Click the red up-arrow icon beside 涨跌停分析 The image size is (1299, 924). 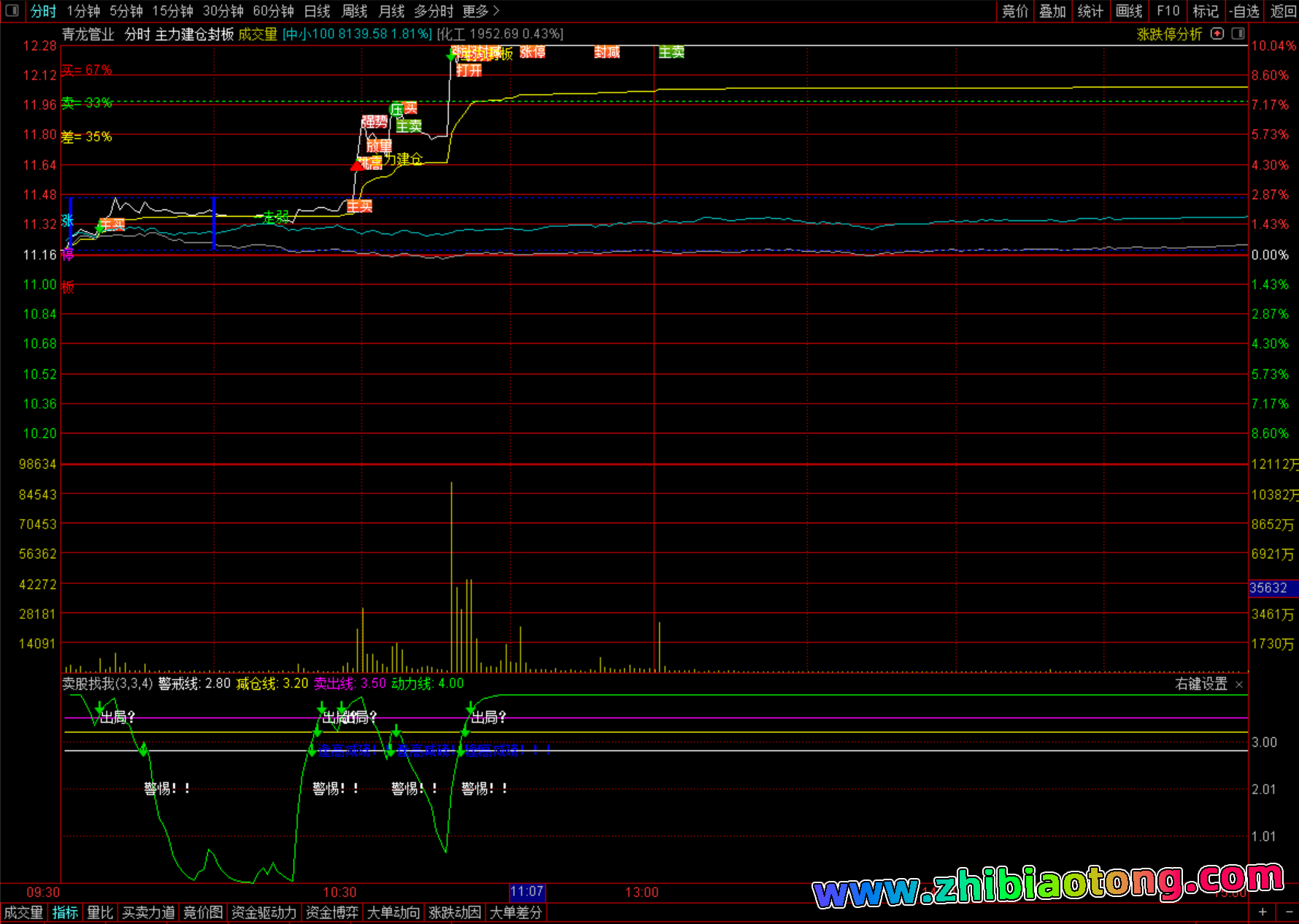[x=1217, y=34]
